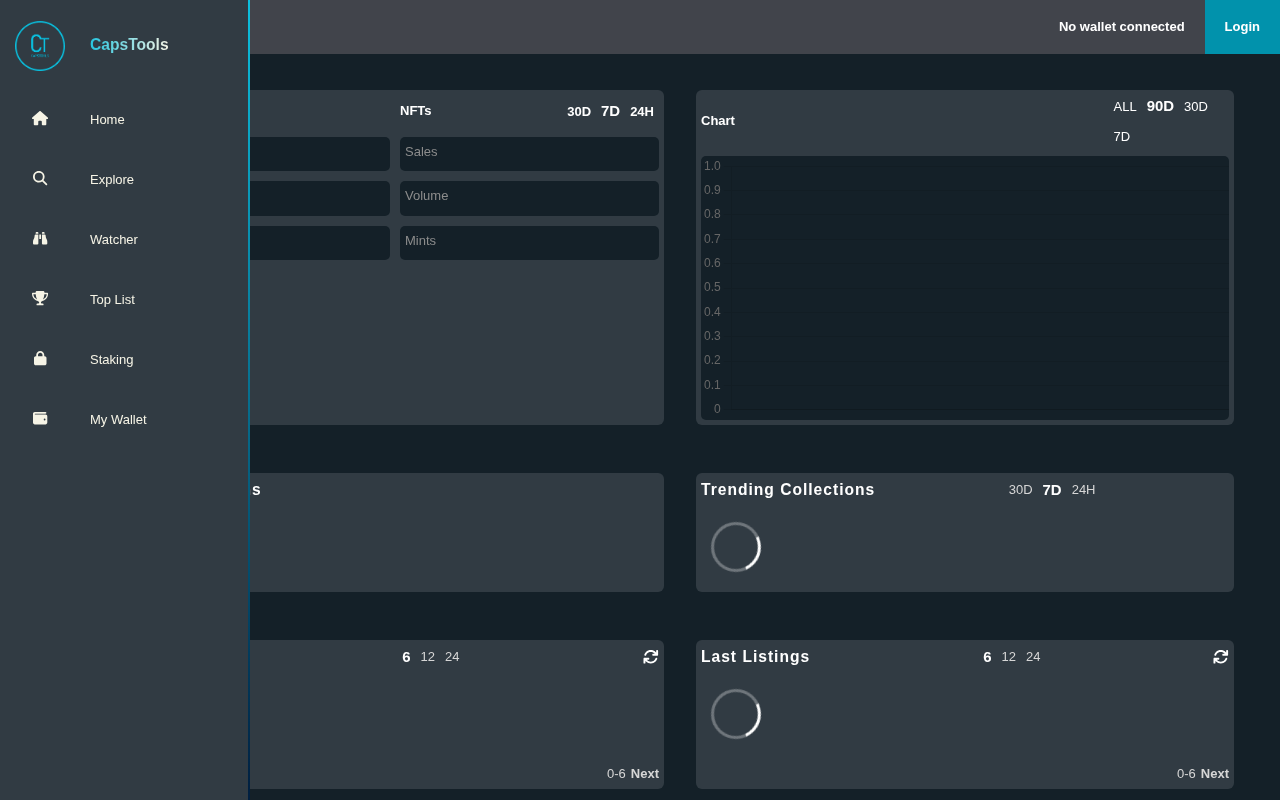Click the Top List trophy icon
Image resolution: width=1280 pixels, height=800 pixels.
pyautogui.click(x=40, y=299)
